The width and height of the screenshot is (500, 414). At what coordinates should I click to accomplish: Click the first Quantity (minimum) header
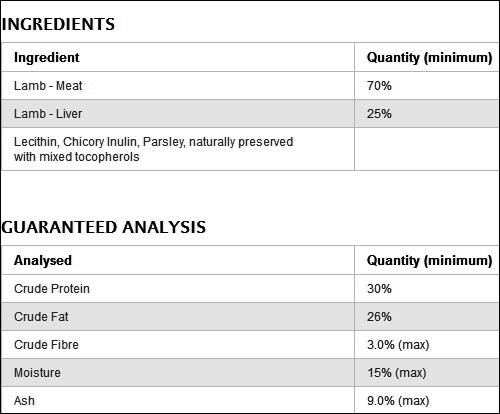click(x=429, y=57)
